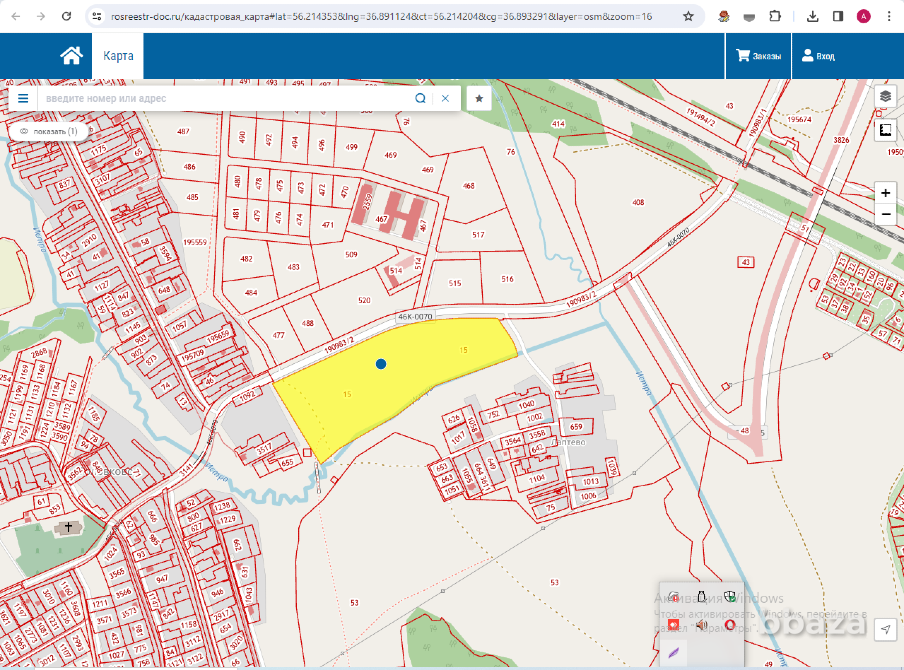Click the blue marker on yellow parcel
Viewport: 904px width, 670px height.
point(381,364)
